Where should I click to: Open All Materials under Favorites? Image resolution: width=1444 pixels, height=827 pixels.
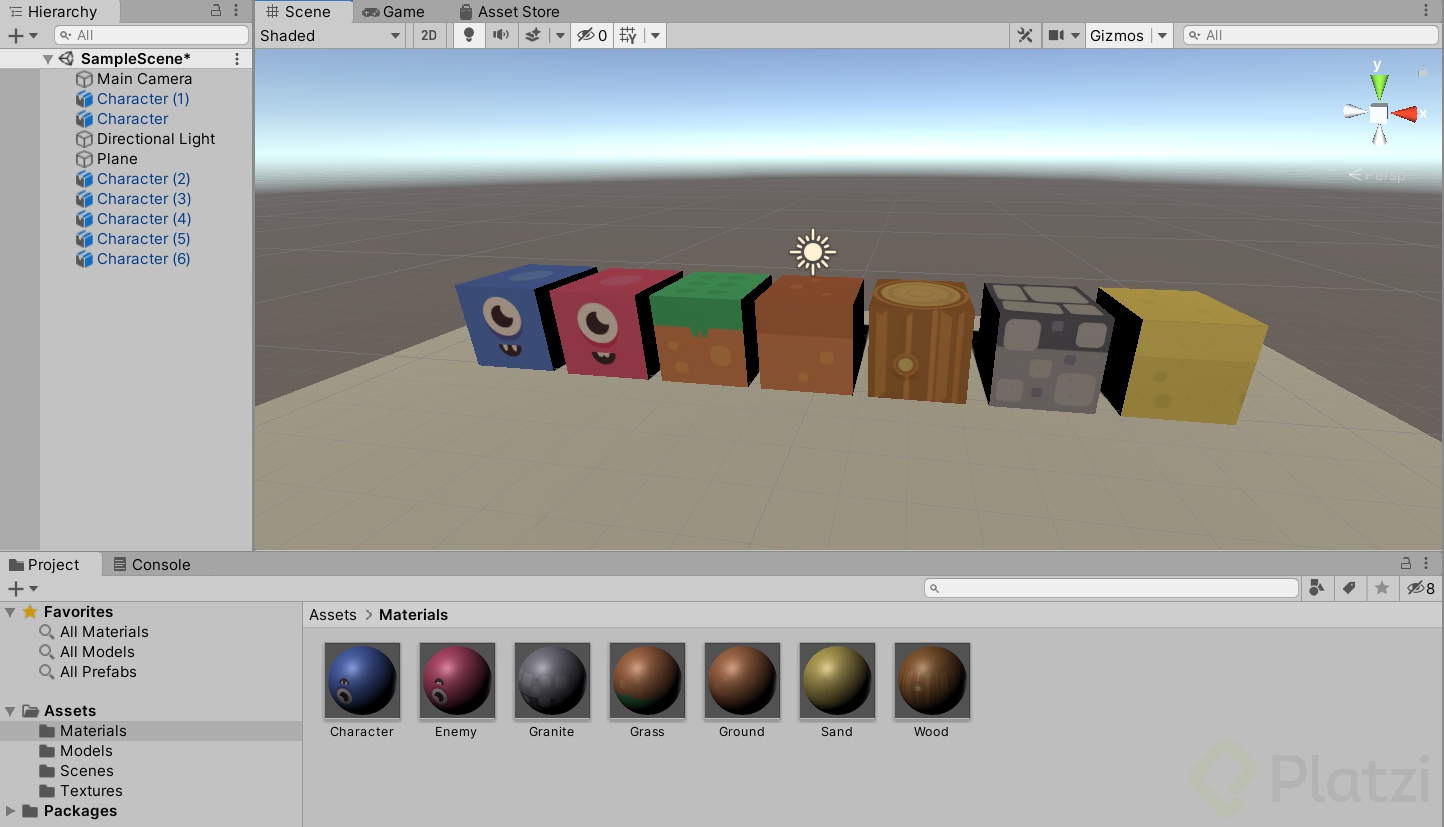click(104, 632)
